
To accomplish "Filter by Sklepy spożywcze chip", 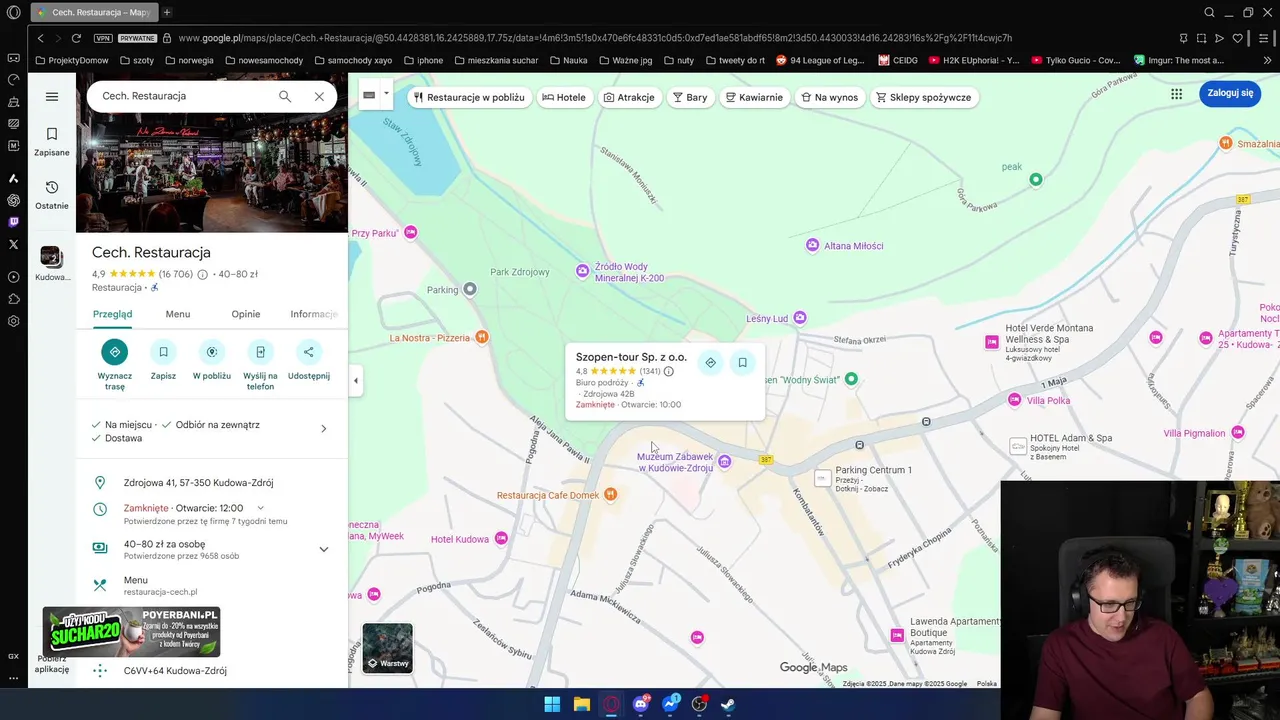I will (x=923, y=97).
